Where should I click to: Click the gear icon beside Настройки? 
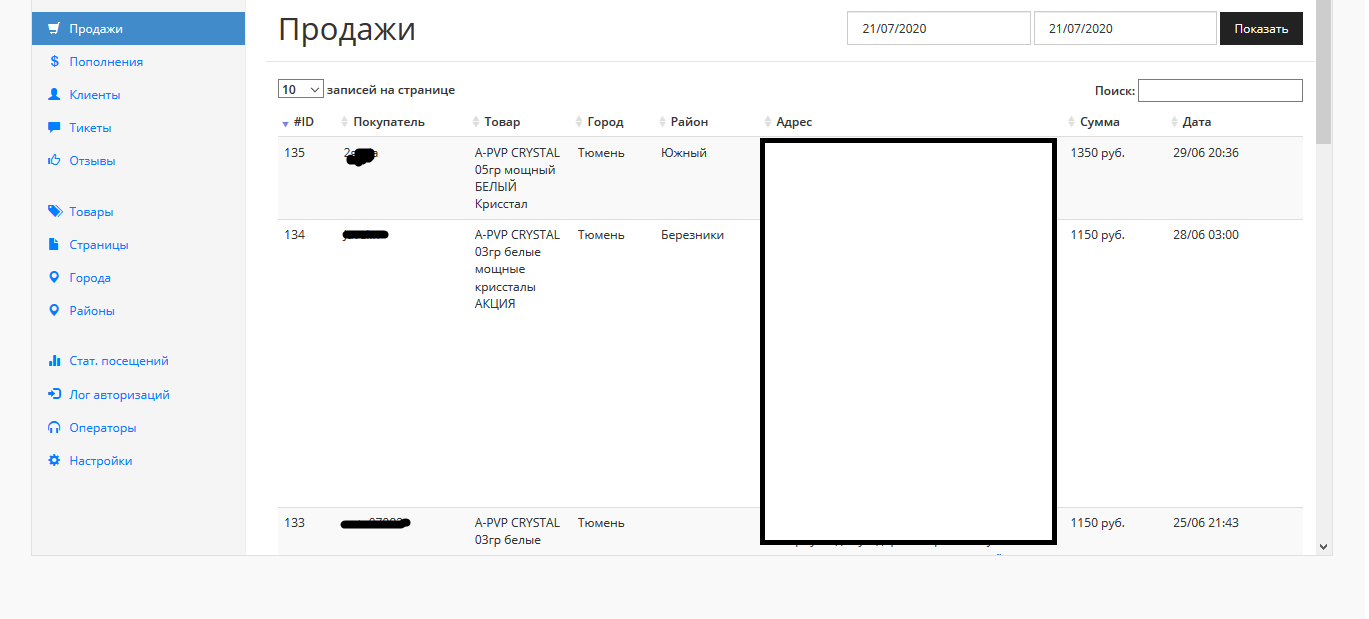point(54,461)
